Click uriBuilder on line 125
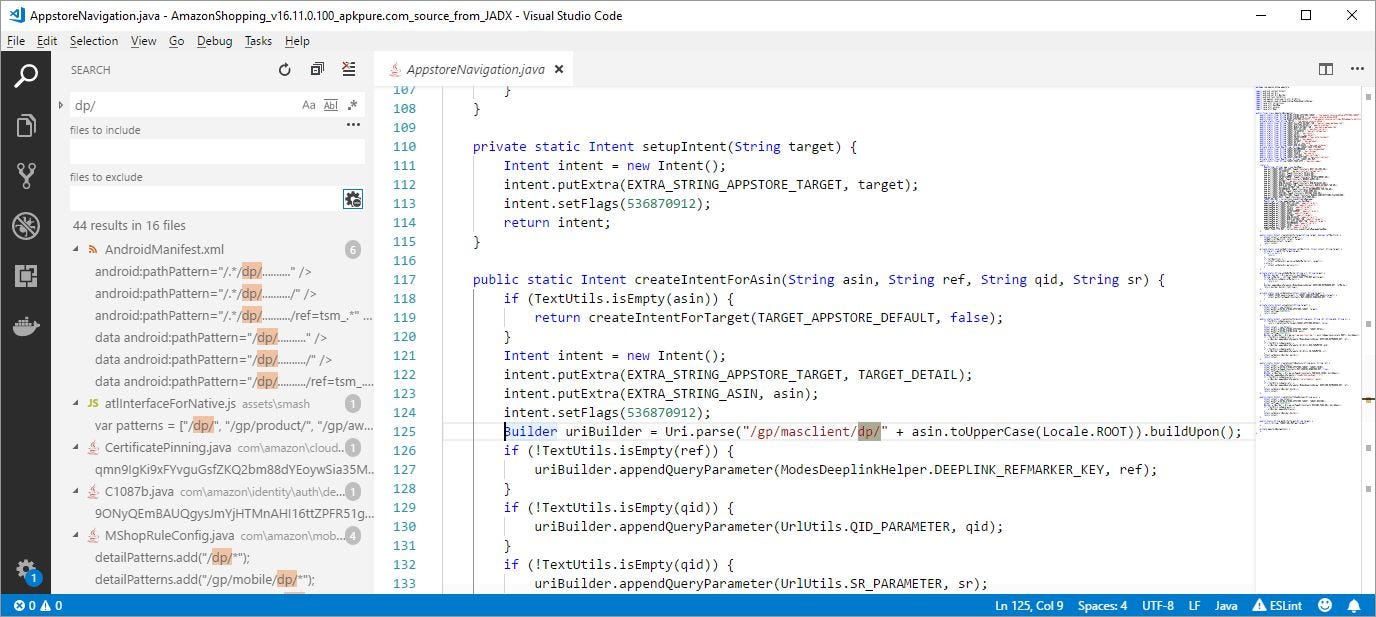This screenshot has width=1376, height=617. coord(604,432)
